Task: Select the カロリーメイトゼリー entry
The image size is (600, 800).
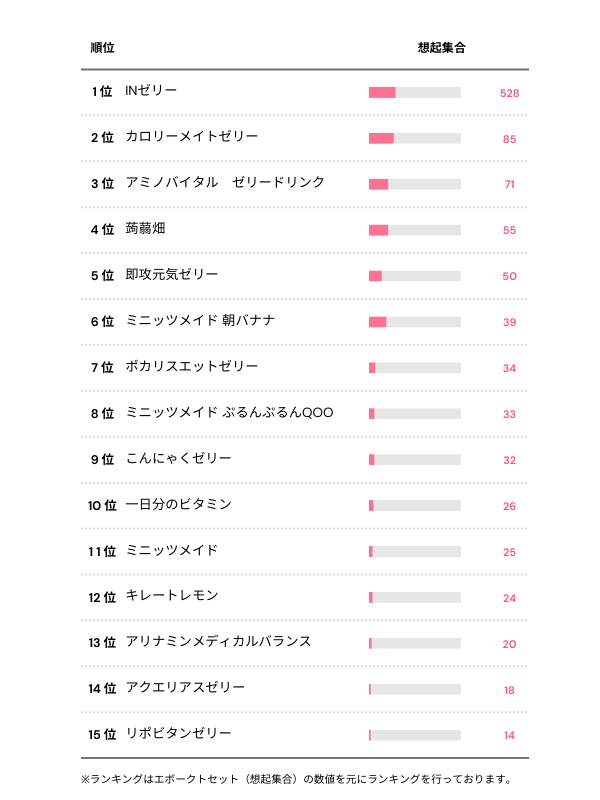Action: coord(192,137)
